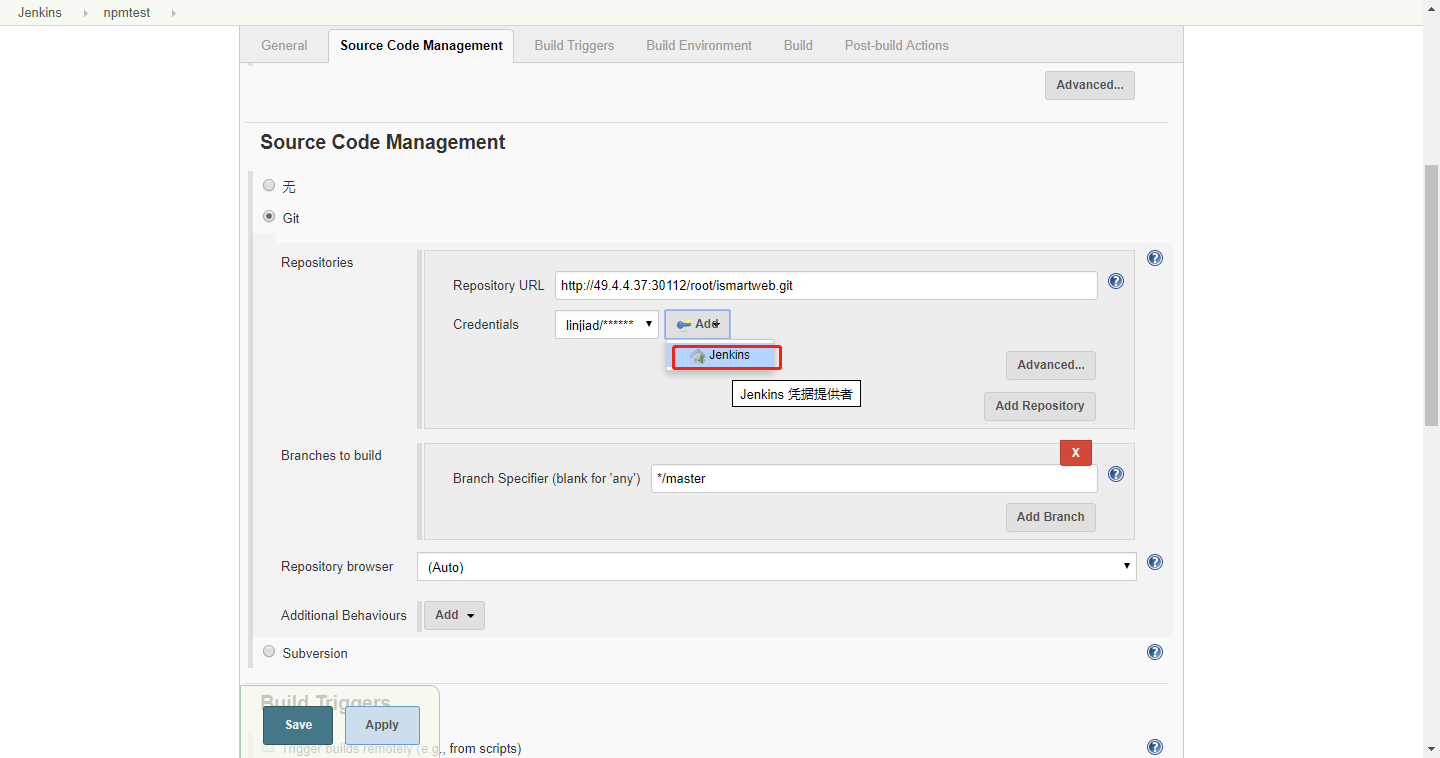Open help icon beside Repository browser
This screenshot has width=1440, height=758.
(x=1155, y=562)
